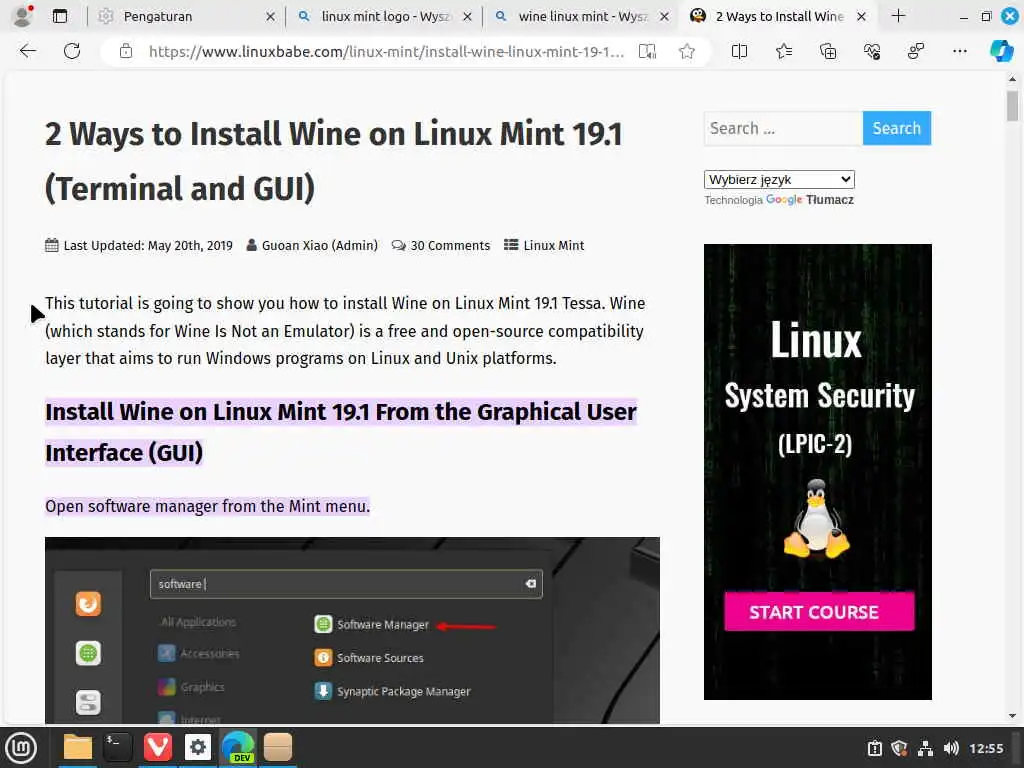Switch to wine linux mint tab

point(579,16)
